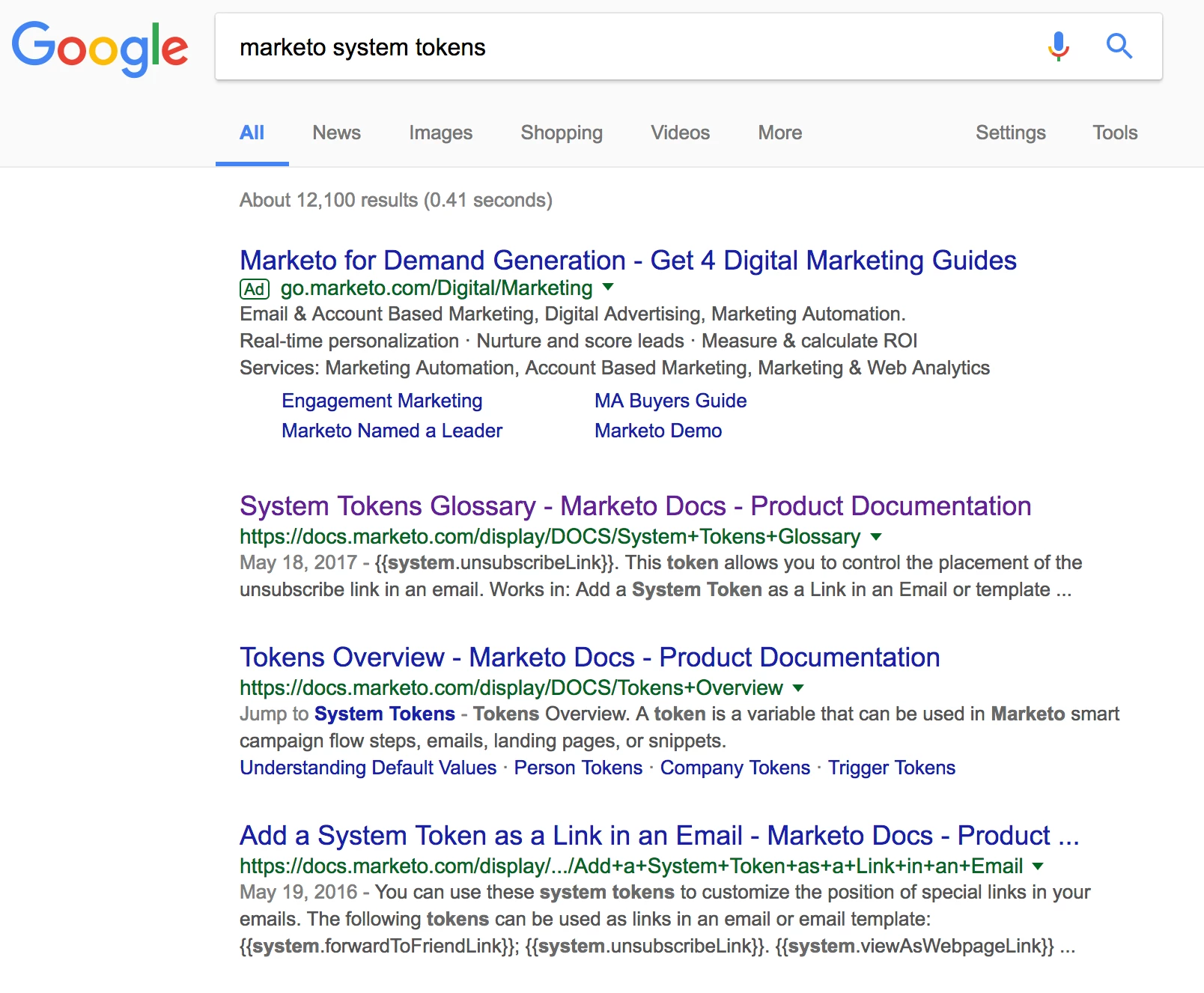The width and height of the screenshot is (1204, 993).
Task: Open Trigger Tokens sublink
Action: pyautogui.click(x=891, y=768)
